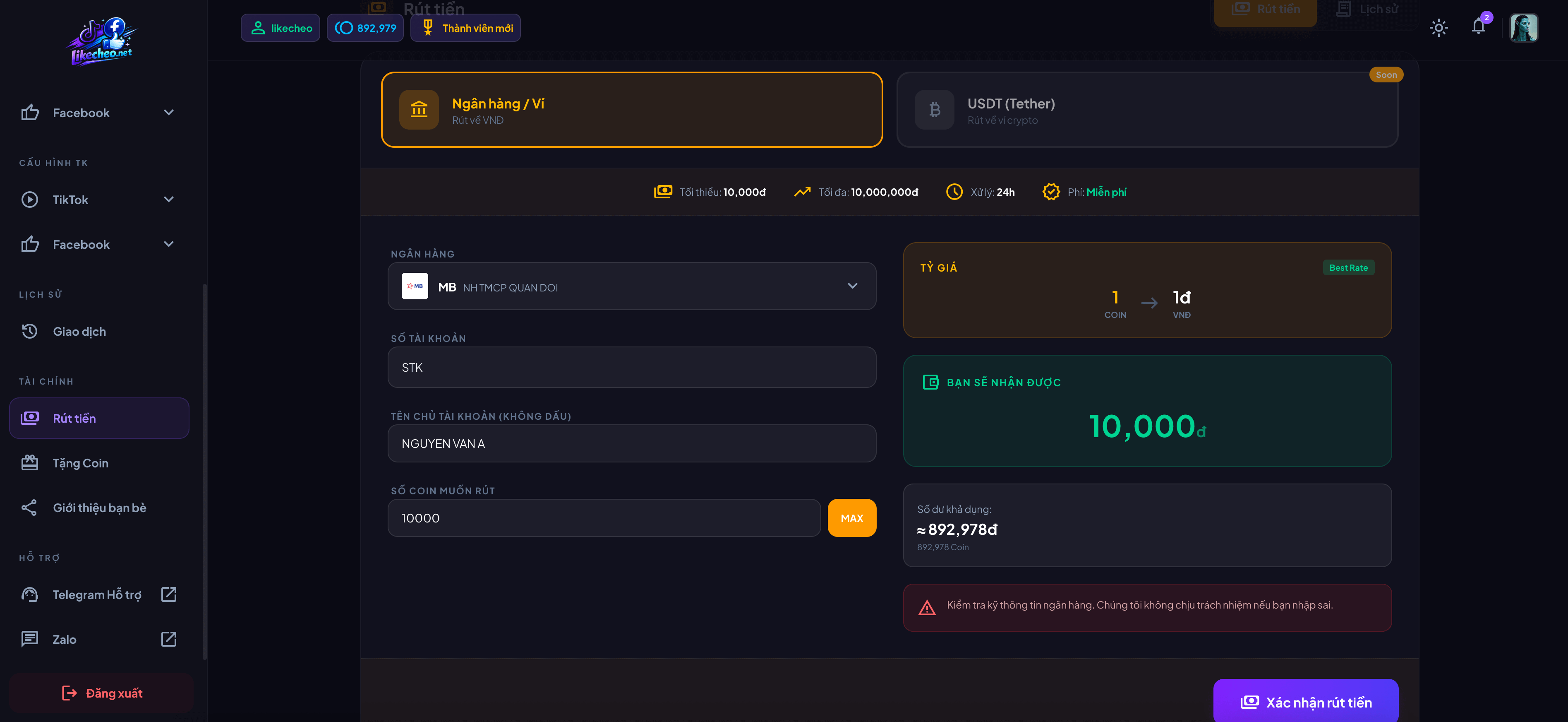Click the bank building icon
The height and width of the screenshot is (722, 1568).
point(419,110)
